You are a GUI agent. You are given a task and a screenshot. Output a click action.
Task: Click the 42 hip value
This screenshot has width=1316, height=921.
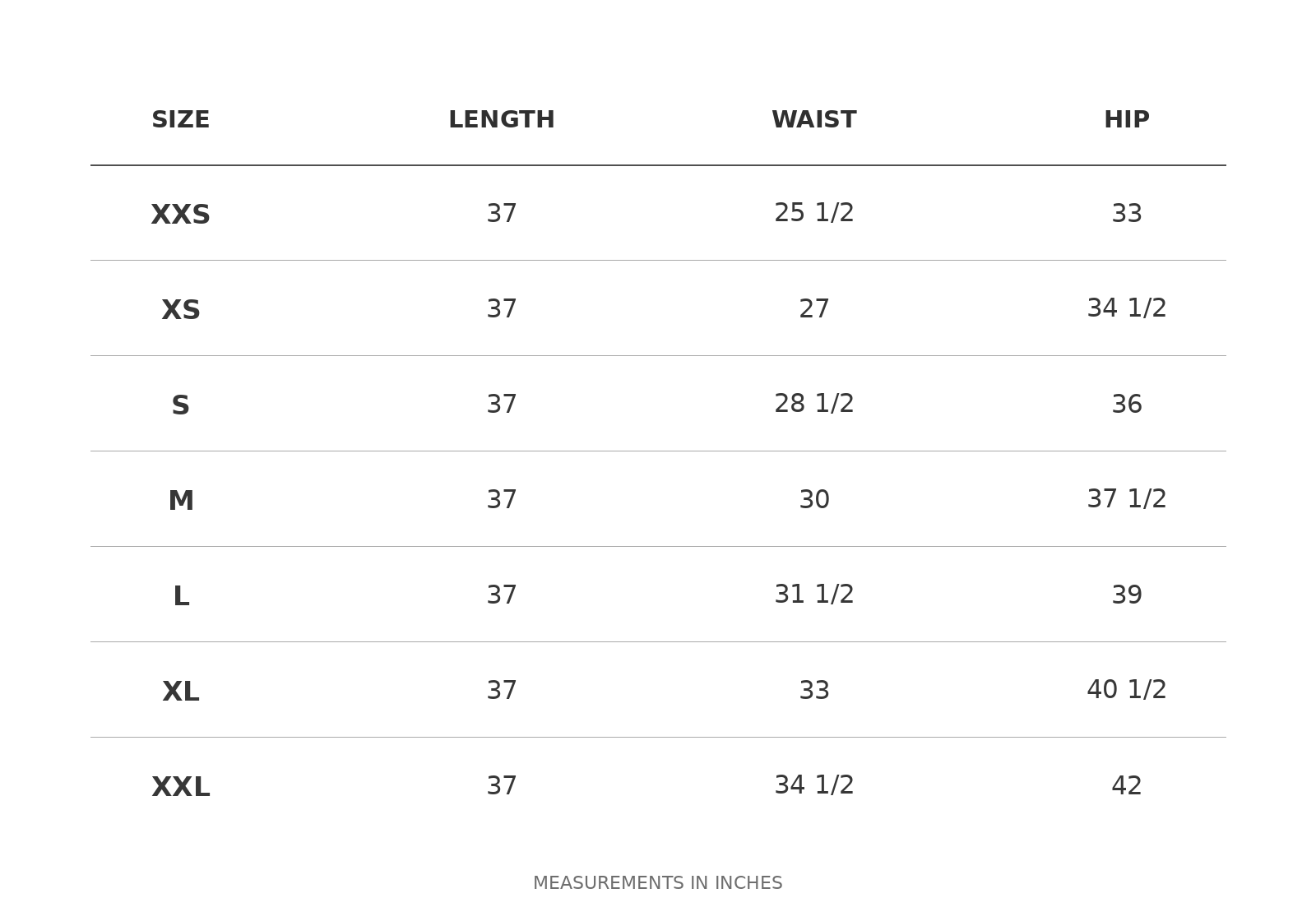coord(1127,787)
